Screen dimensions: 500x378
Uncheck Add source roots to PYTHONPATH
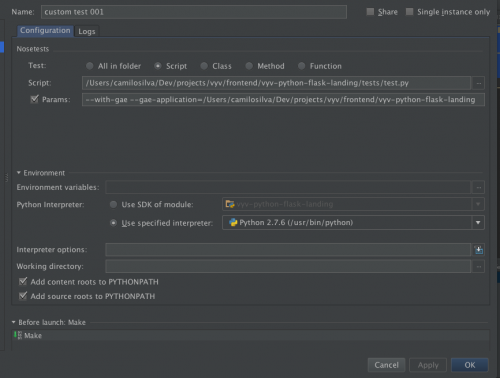23,296
